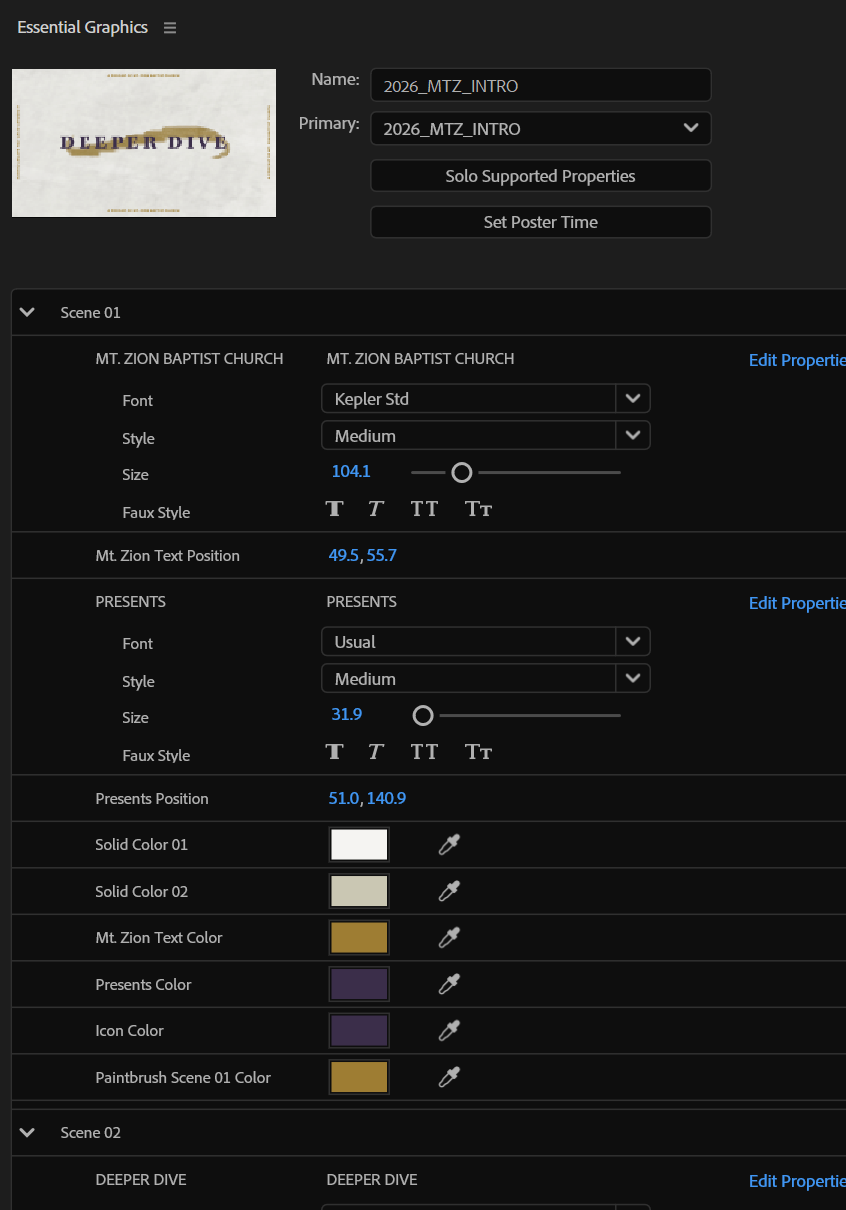Toggle faux bold for PRESENTS text
Screen dimensions: 846x1210
[334, 751]
